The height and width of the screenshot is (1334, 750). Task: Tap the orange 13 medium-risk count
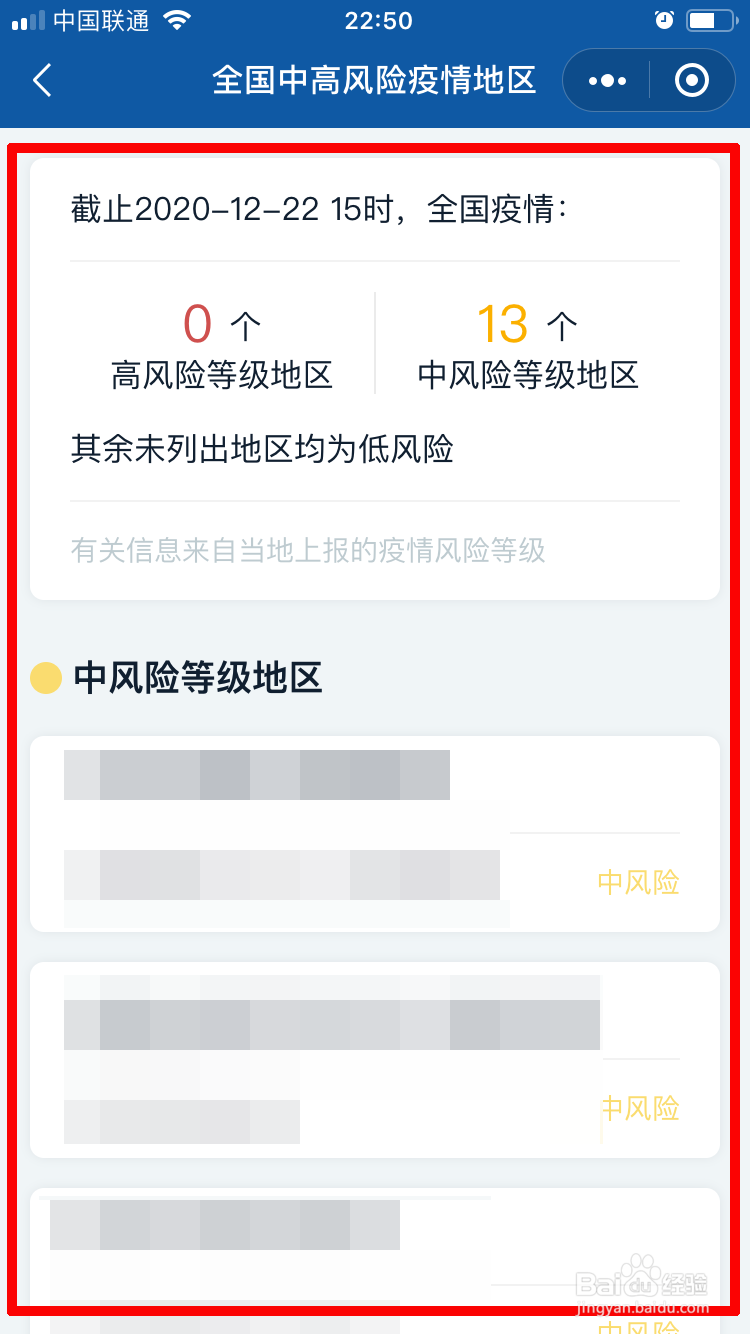(x=502, y=324)
